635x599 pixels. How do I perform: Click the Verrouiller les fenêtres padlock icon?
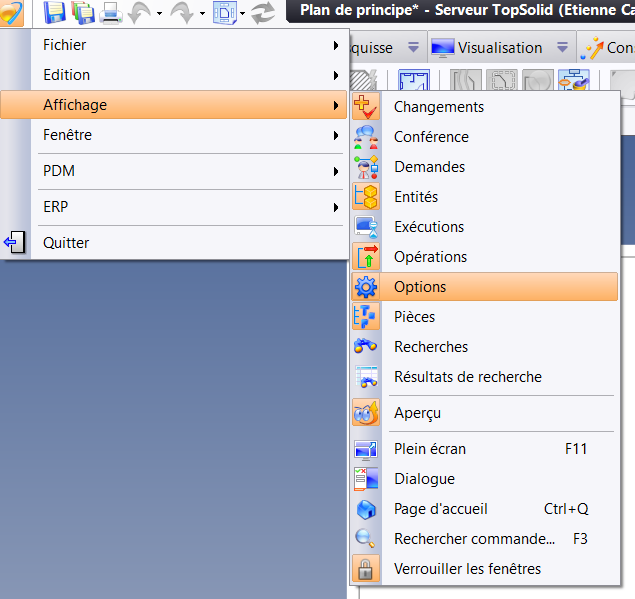[366, 569]
